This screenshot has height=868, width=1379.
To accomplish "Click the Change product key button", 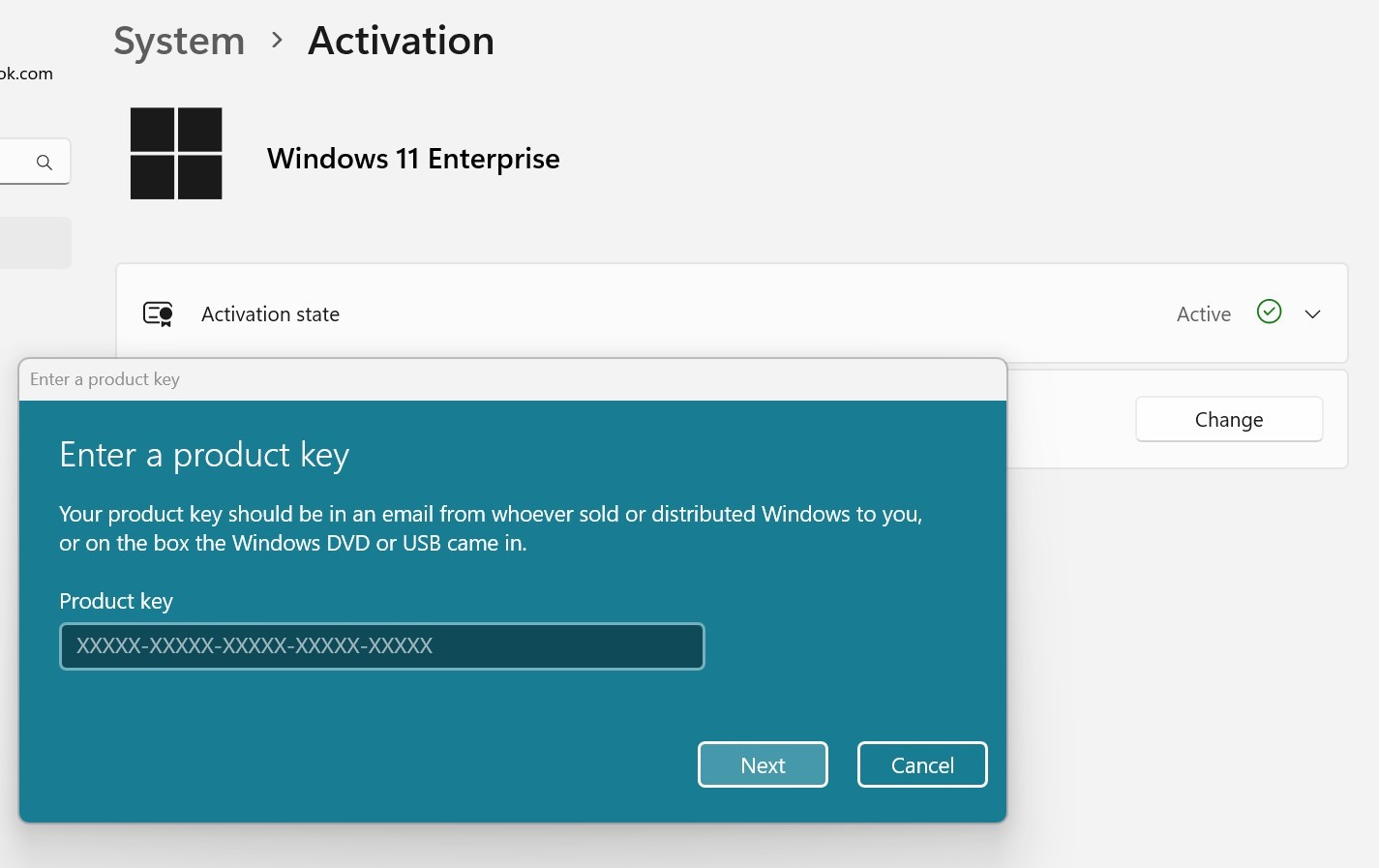I will click(x=1229, y=419).
